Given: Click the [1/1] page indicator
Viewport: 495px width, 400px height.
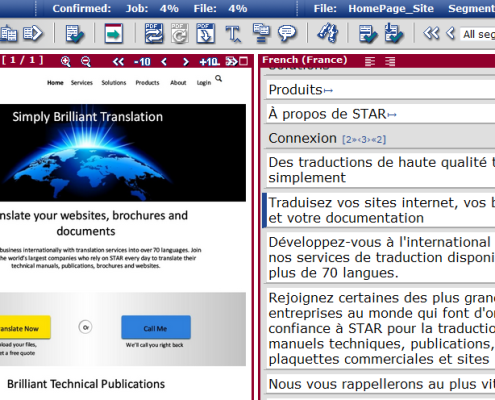Looking at the screenshot, I should [23, 60].
